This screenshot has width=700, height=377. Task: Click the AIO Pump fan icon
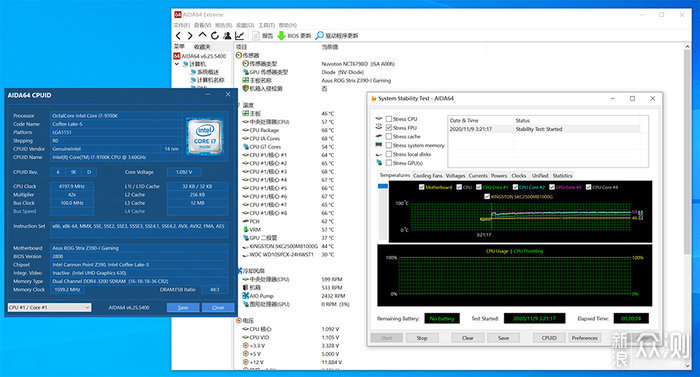[246, 296]
